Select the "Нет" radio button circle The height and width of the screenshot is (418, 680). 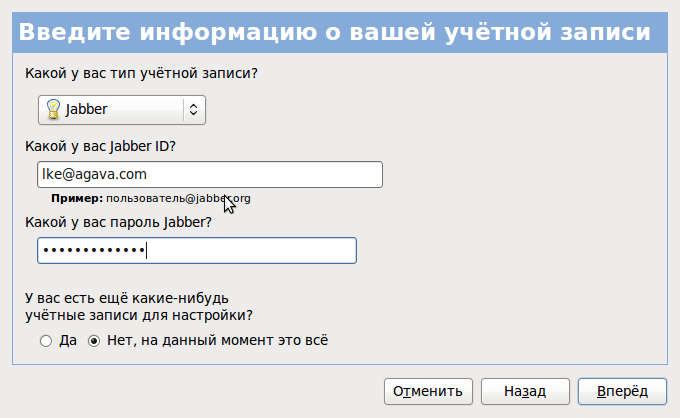pos(95,341)
